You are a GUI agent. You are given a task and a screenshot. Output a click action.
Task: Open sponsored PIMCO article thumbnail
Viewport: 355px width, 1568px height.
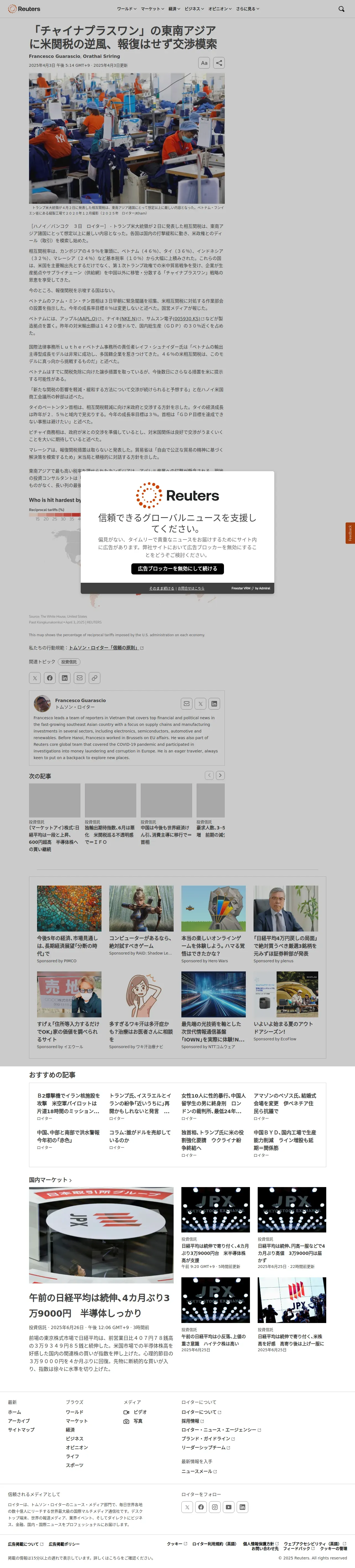pyautogui.click(x=69, y=908)
